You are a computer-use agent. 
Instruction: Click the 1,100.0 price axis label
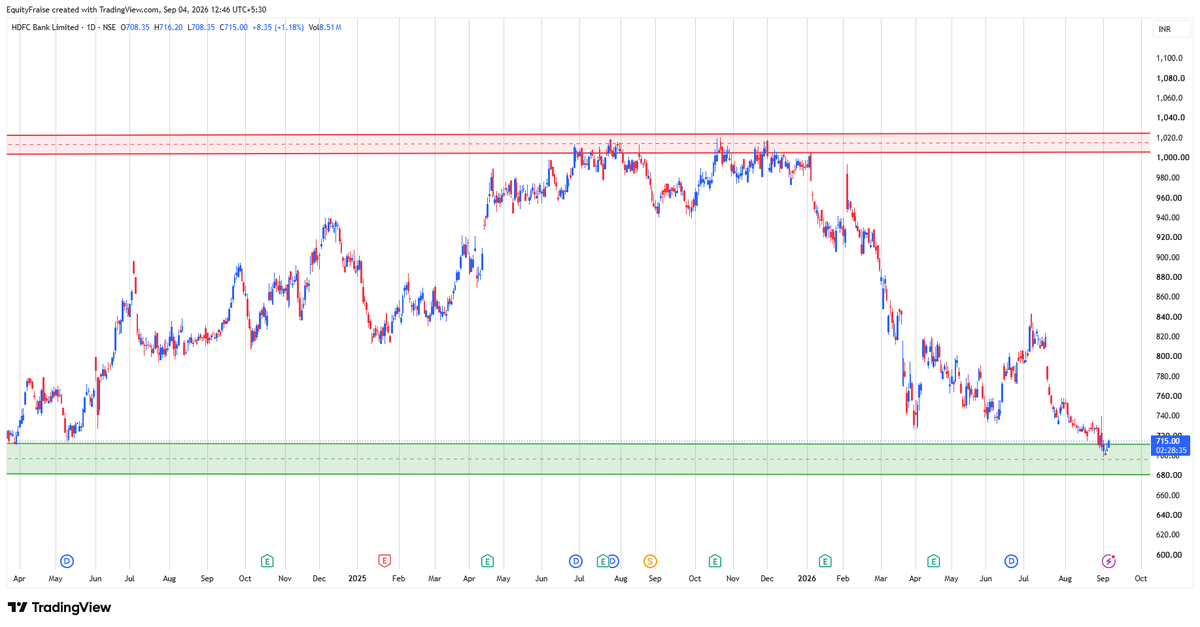[1170, 59]
